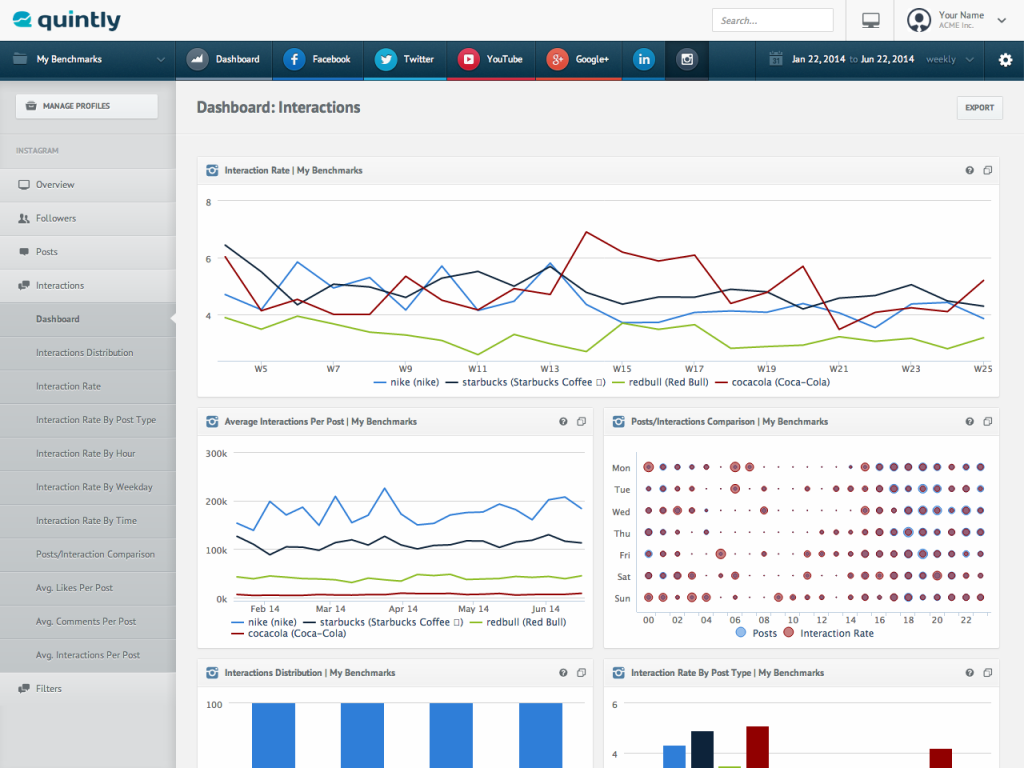Collapse the Interactions sidebar section

(x=88, y=285)
